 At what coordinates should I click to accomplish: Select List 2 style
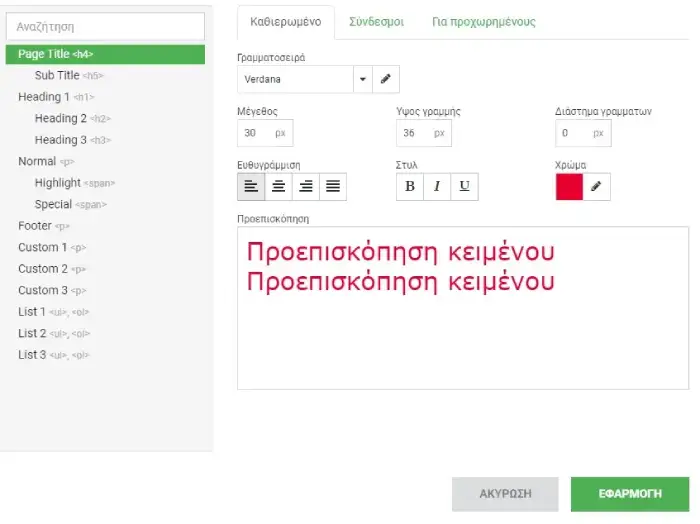click(54, 333)
